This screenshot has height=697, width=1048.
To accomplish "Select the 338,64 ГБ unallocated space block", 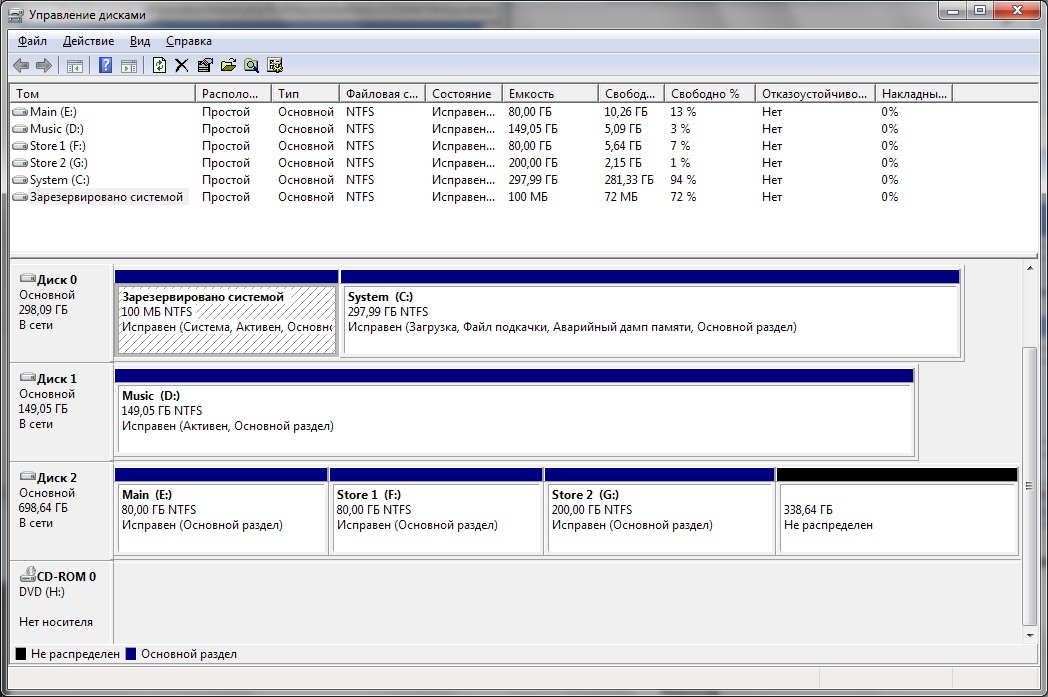I will (896, 517).
